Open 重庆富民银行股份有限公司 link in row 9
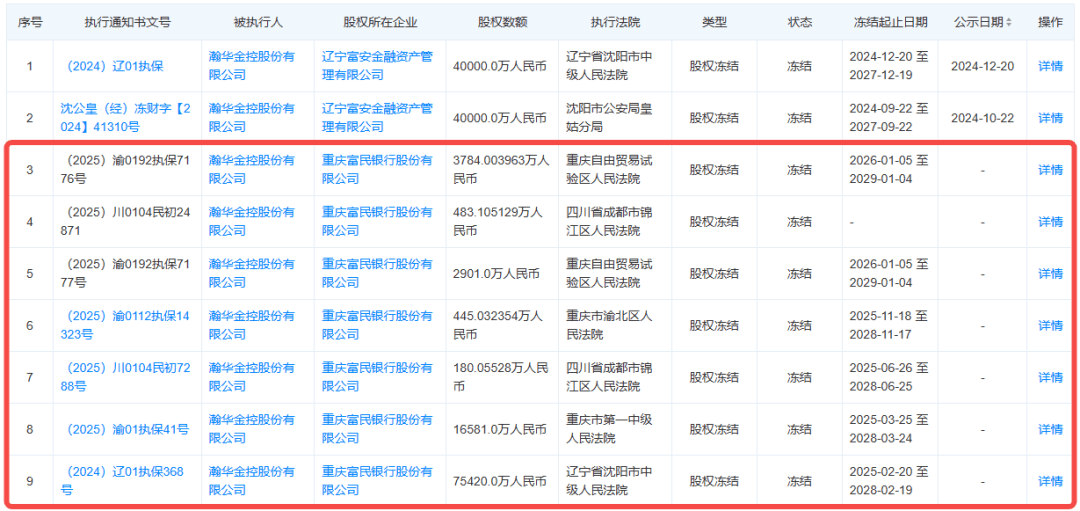Screen dimensions: 1080x511 point(377,481)
